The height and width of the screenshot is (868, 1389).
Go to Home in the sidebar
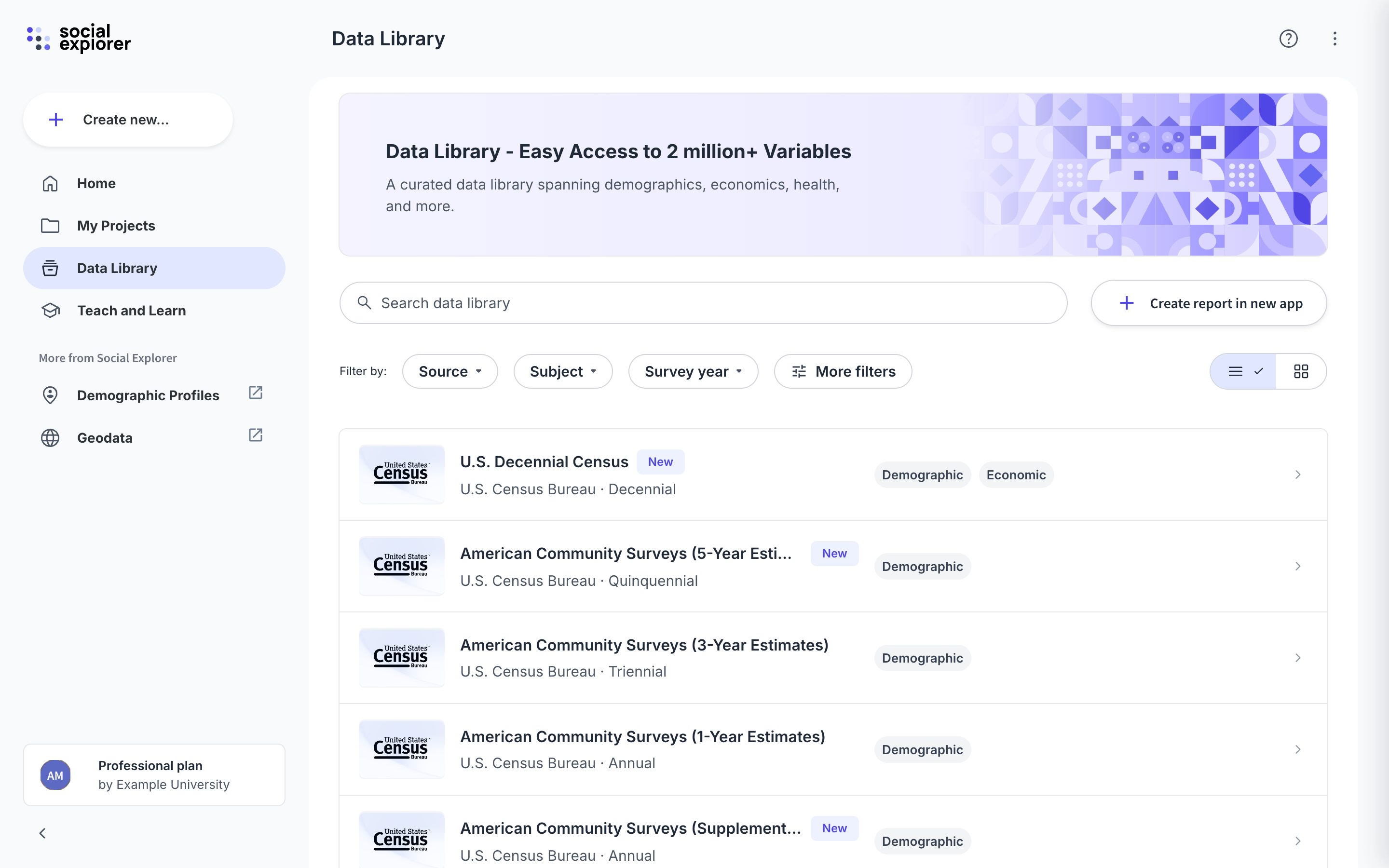[x=154, y=183]
